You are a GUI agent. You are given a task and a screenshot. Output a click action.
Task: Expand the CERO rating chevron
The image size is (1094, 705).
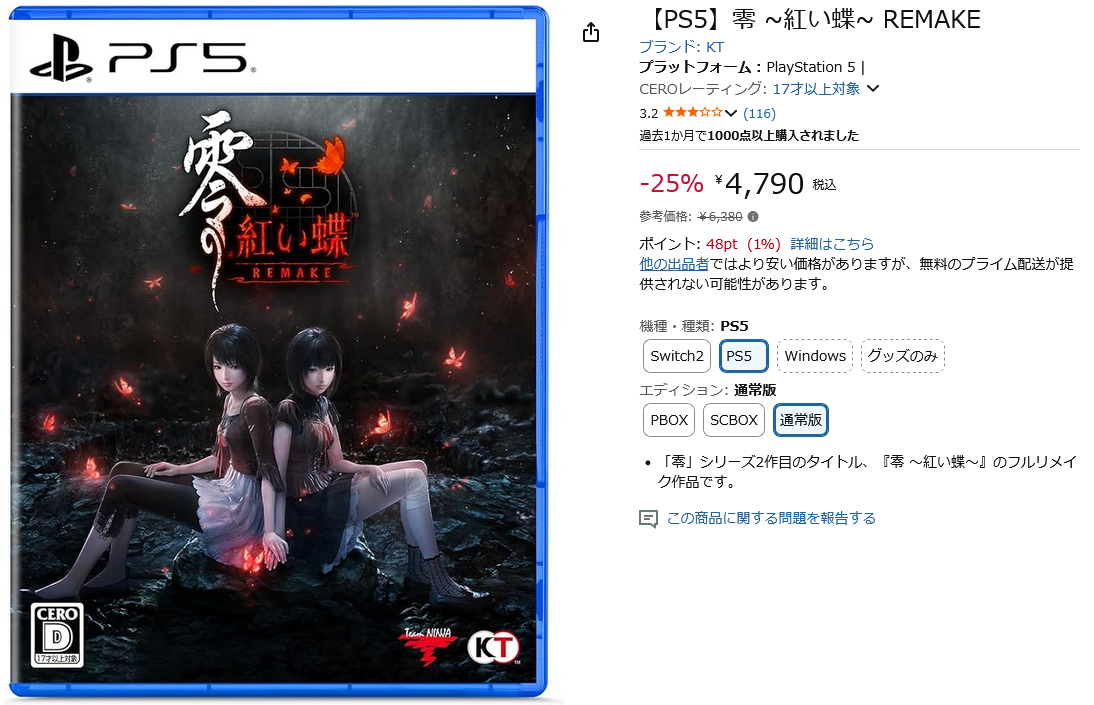[x=873, y=89]
